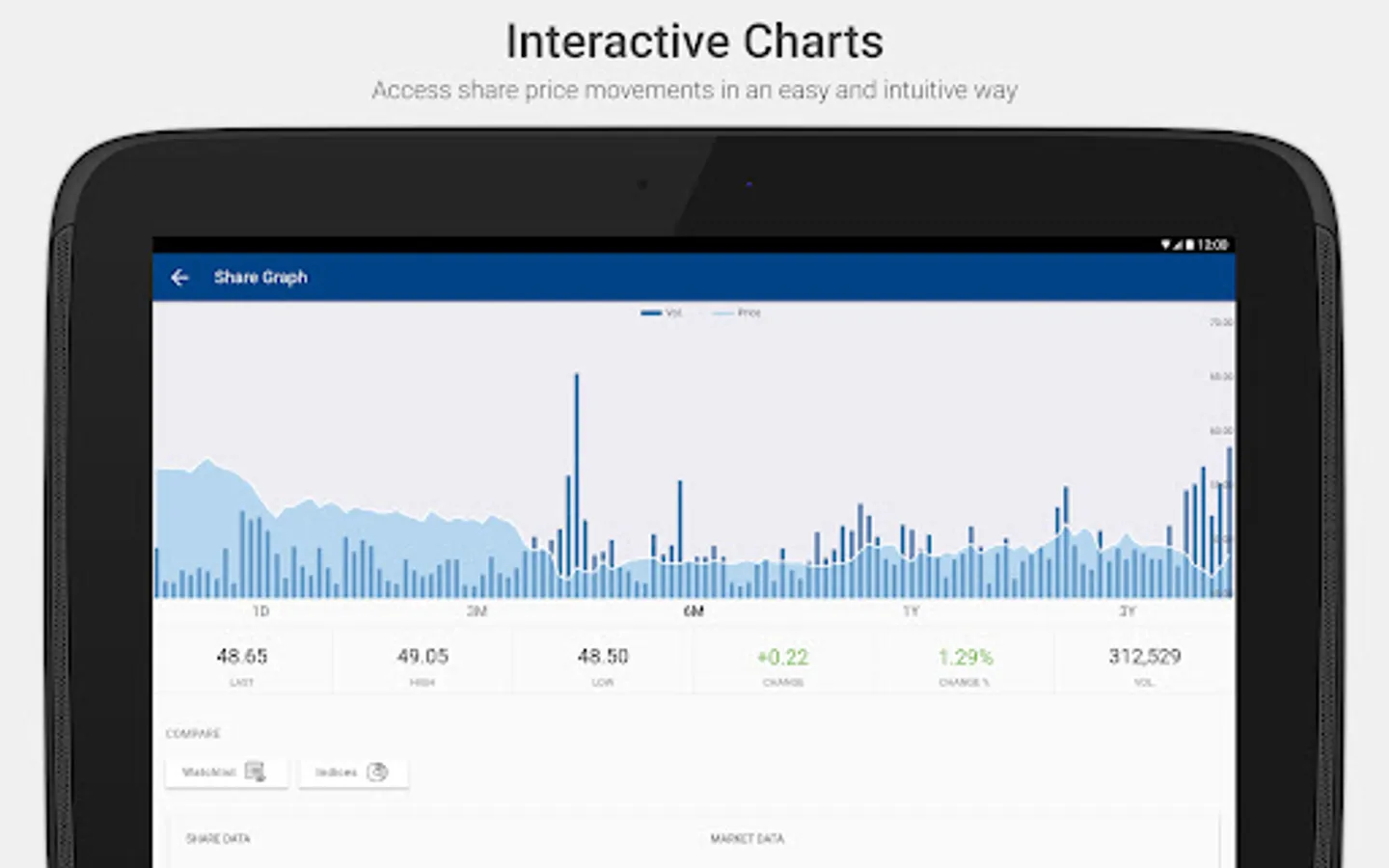Screen dimensions: 1389x868
Task: Select the 6M time range tab
Action: [x=694, y=611]
